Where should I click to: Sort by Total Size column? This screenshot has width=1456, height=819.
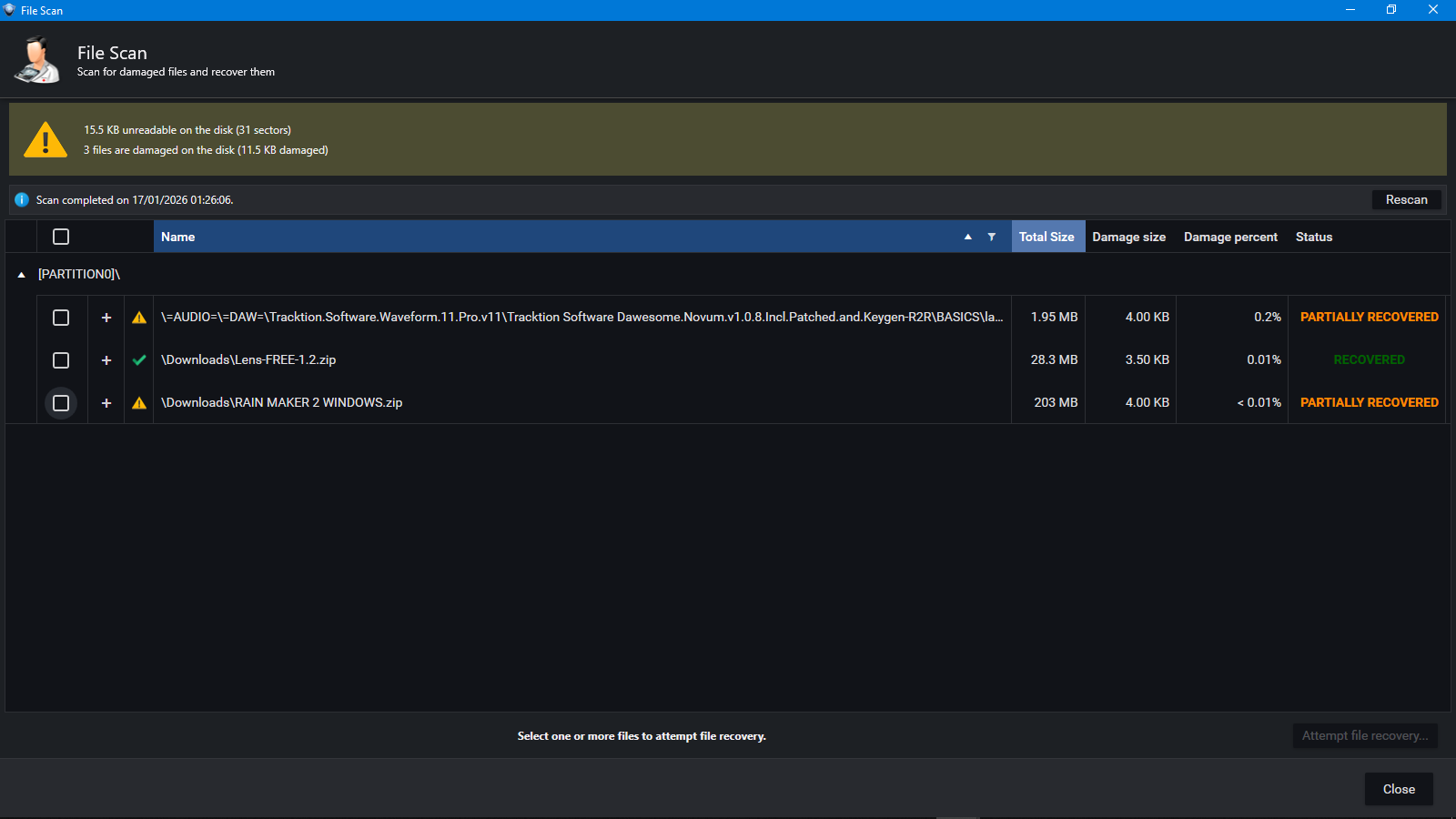(x=1047, y=237)
